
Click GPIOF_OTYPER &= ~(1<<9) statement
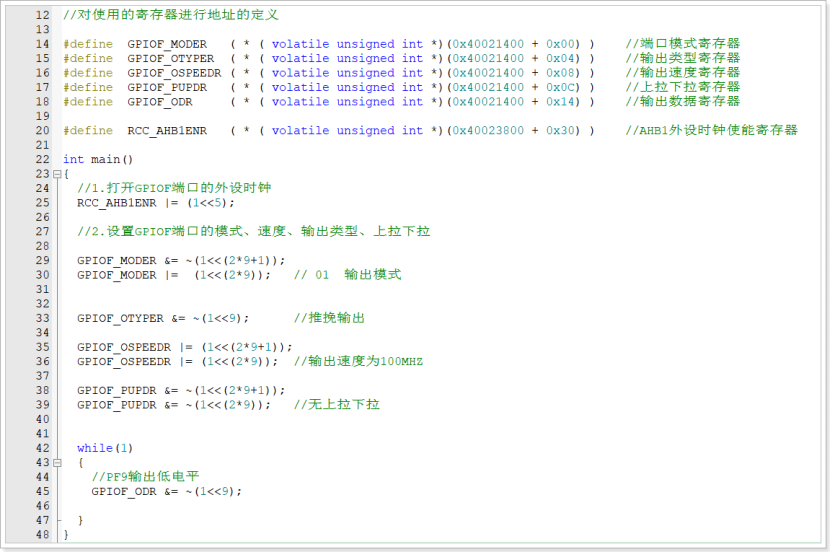click(163, 318)
